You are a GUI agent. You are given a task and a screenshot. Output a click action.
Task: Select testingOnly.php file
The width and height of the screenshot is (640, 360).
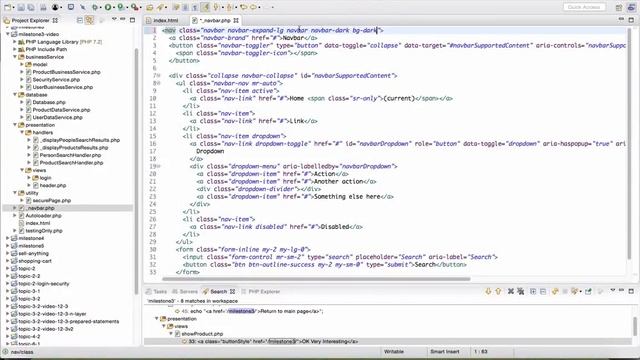click(x=44, y=231)
